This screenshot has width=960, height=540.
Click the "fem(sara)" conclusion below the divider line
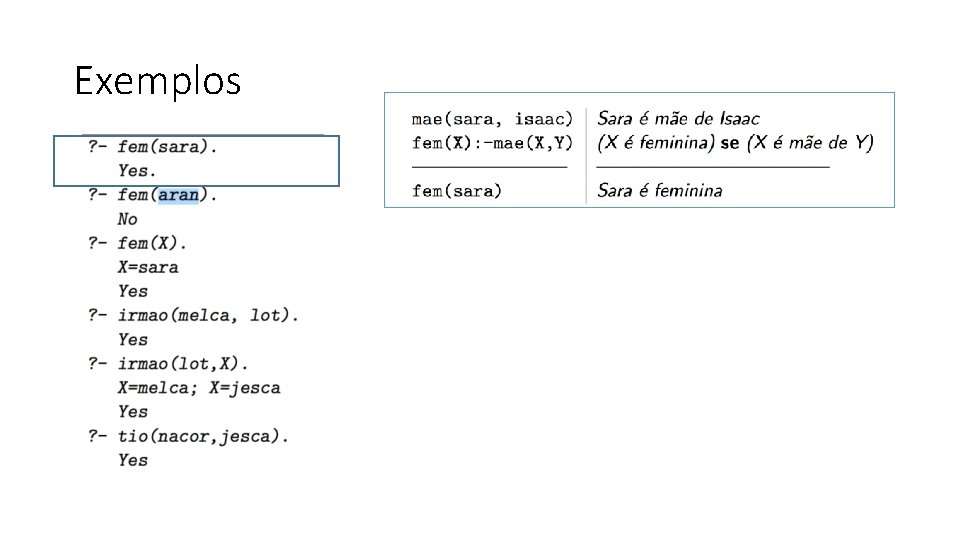tap(457, 190)
